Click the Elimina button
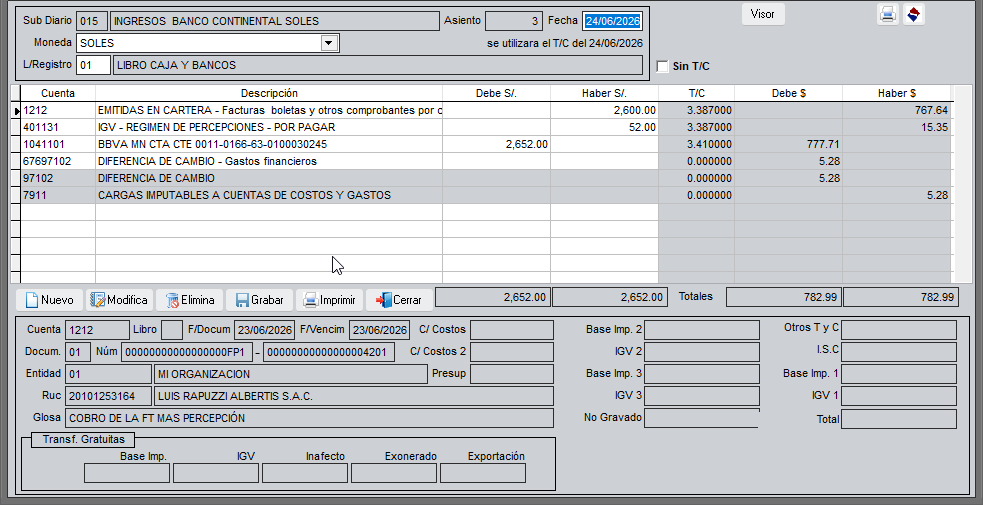This screenshot has width=983, height=505. point(189,300)
